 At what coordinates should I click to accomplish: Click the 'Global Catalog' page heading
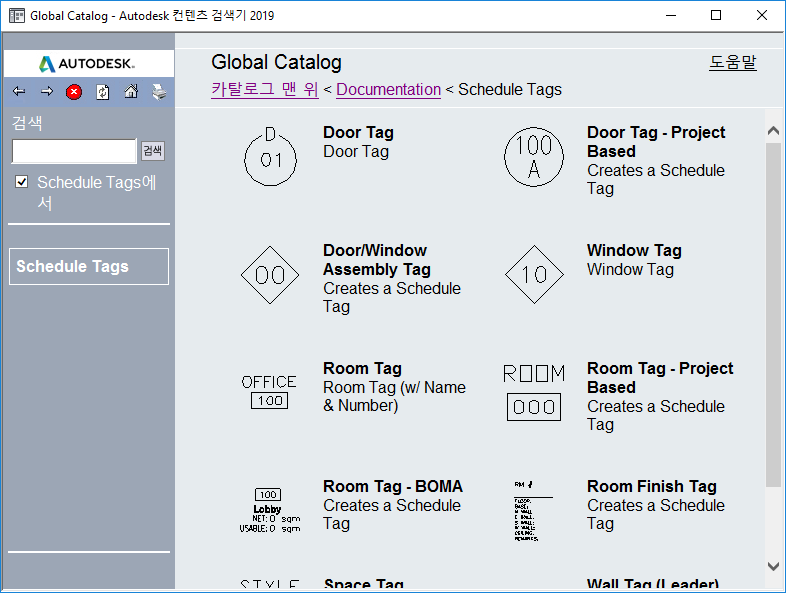(x=276, y=62)
